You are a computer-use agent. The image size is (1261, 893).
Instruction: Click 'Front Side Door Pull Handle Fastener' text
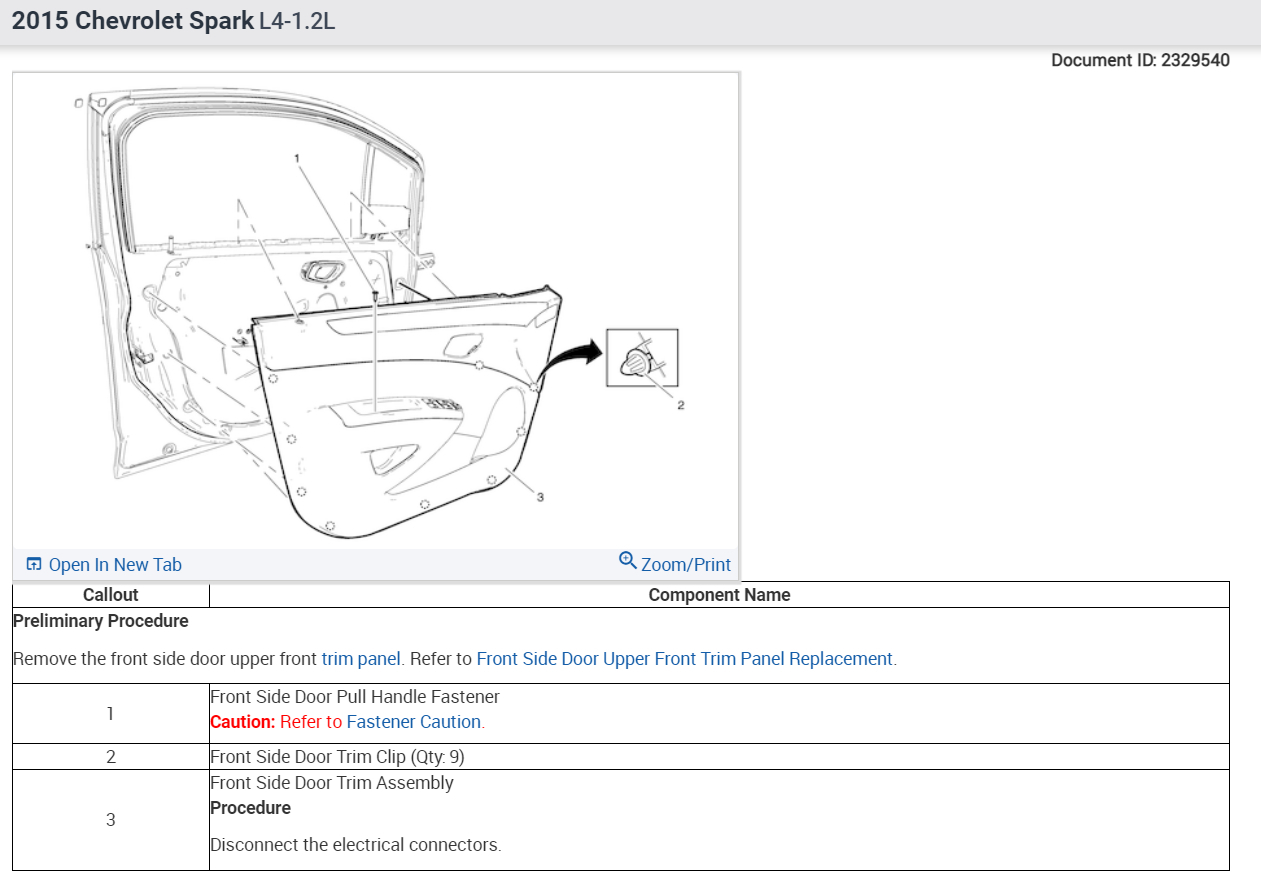[355, 696]
